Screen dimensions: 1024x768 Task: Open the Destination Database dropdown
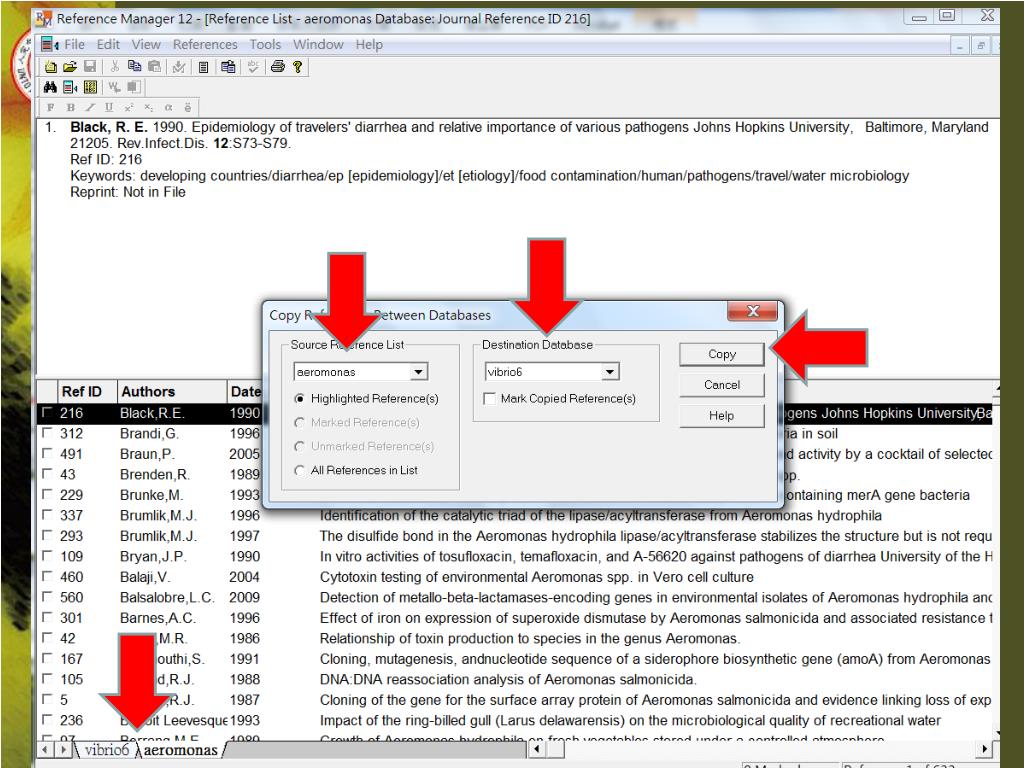(609, 372)
